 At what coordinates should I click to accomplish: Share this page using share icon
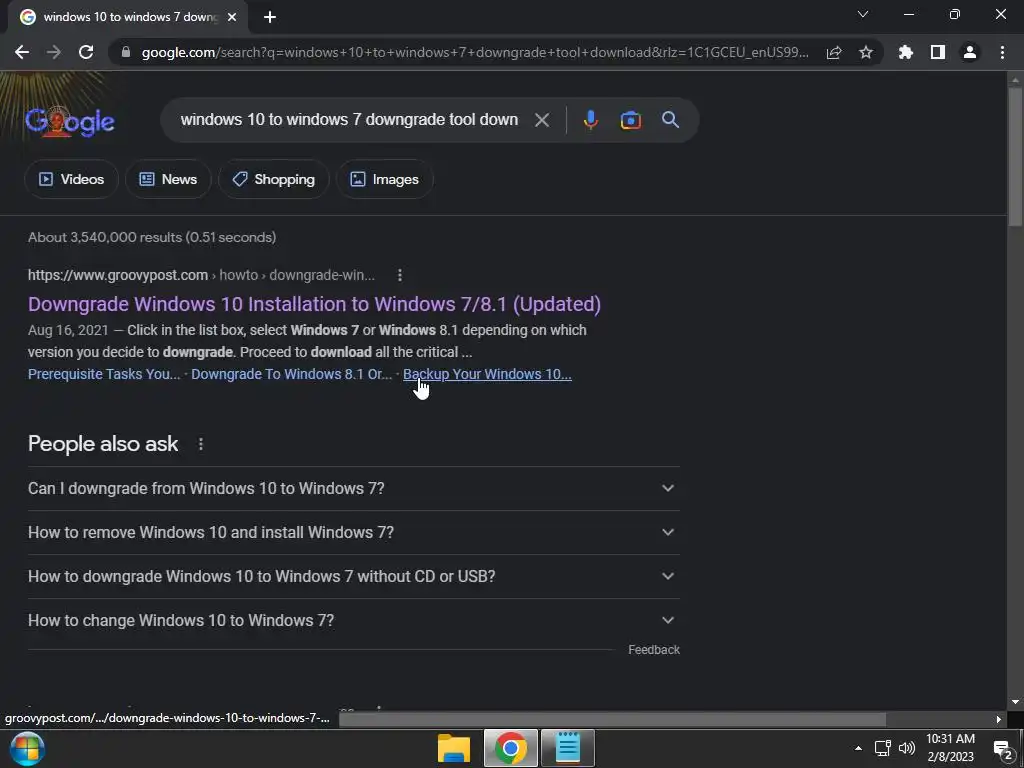tap(834, 52)
